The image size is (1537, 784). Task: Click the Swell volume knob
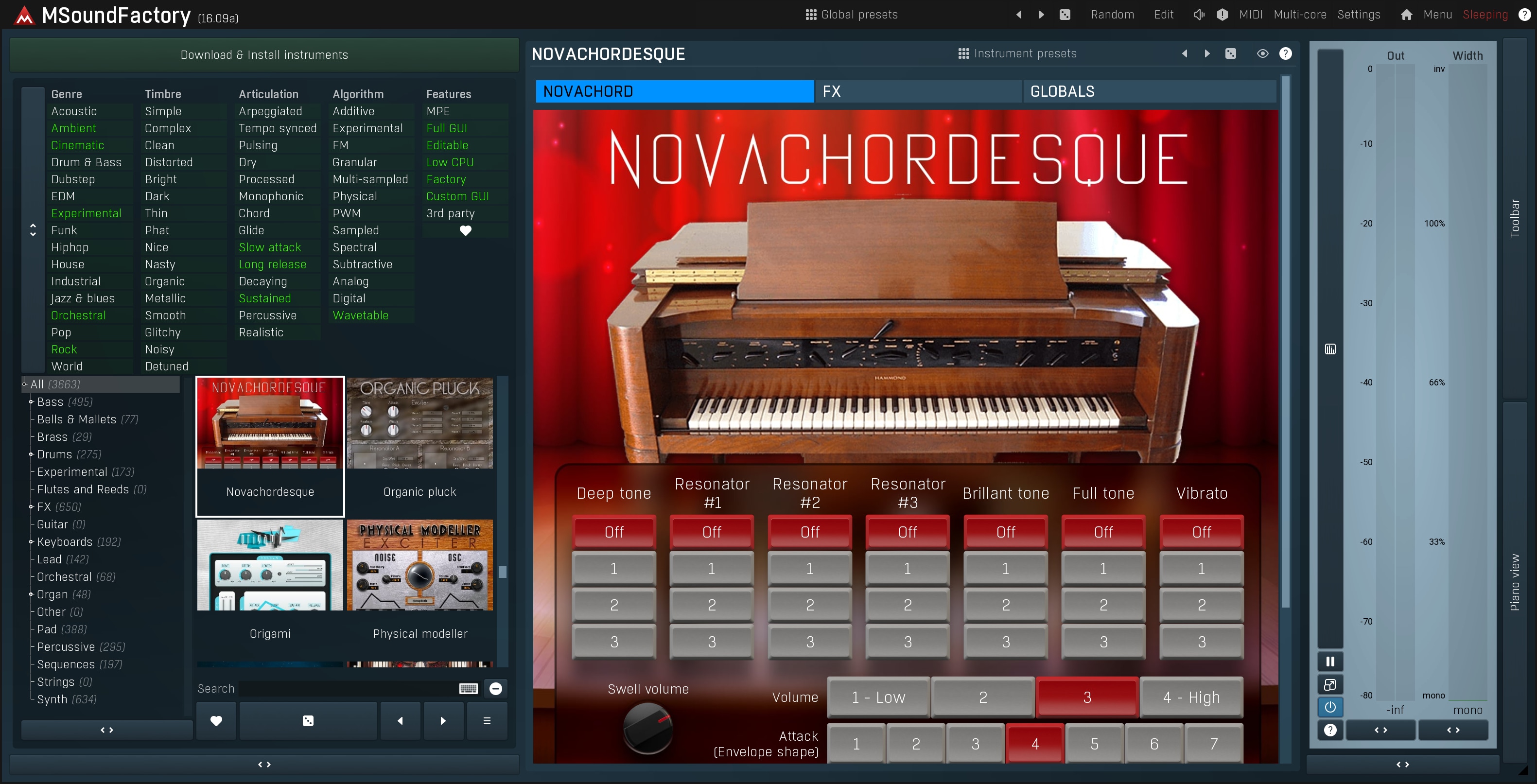[648, 728]
